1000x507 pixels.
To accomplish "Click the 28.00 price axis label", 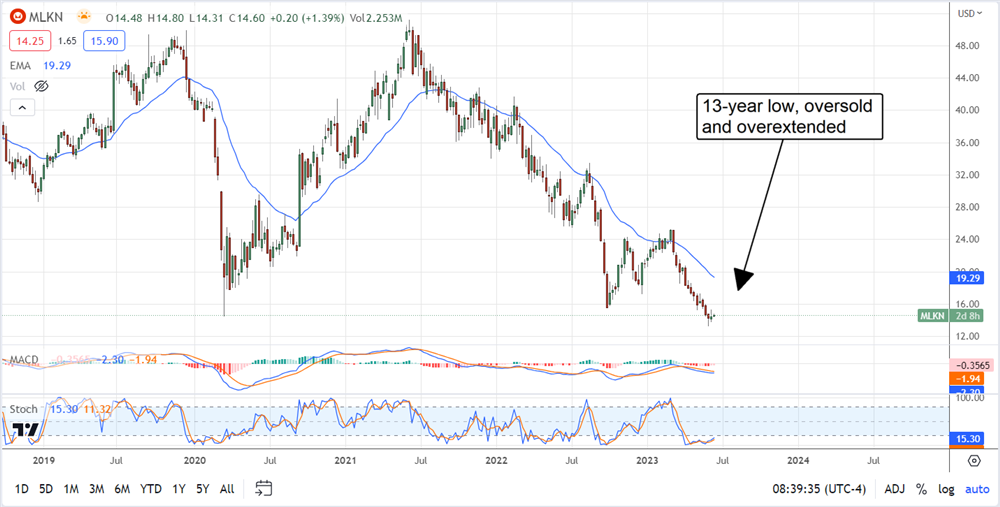I will (966, 207).
